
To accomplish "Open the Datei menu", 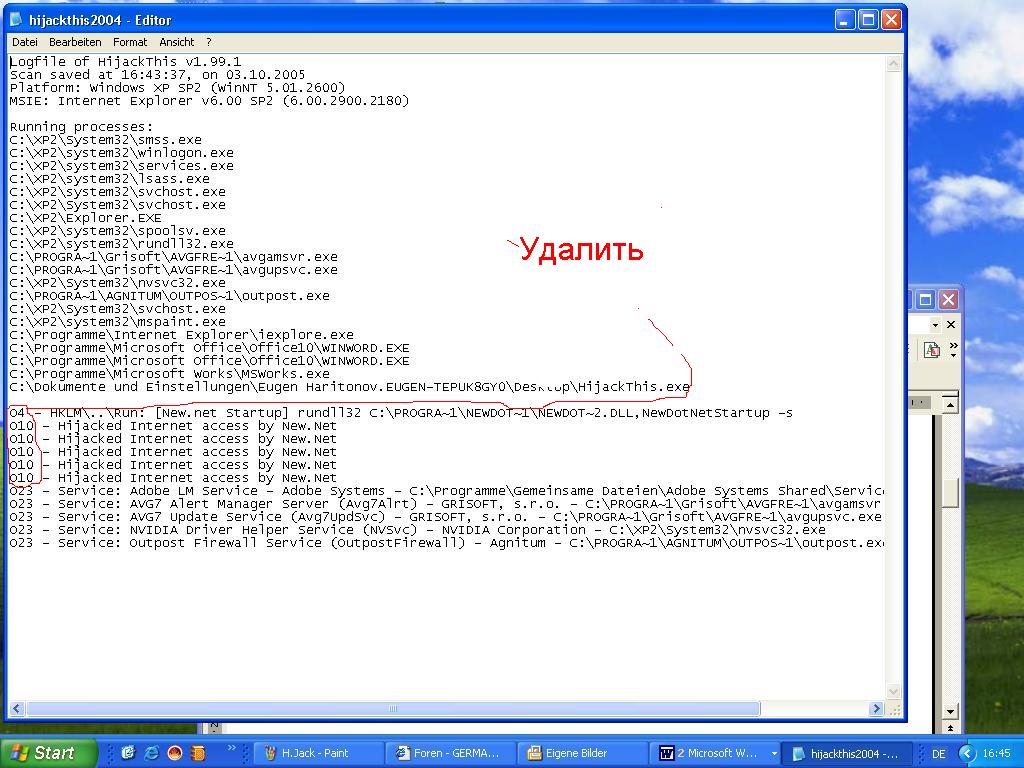I will pyautogui.click(x=24, y=42).
